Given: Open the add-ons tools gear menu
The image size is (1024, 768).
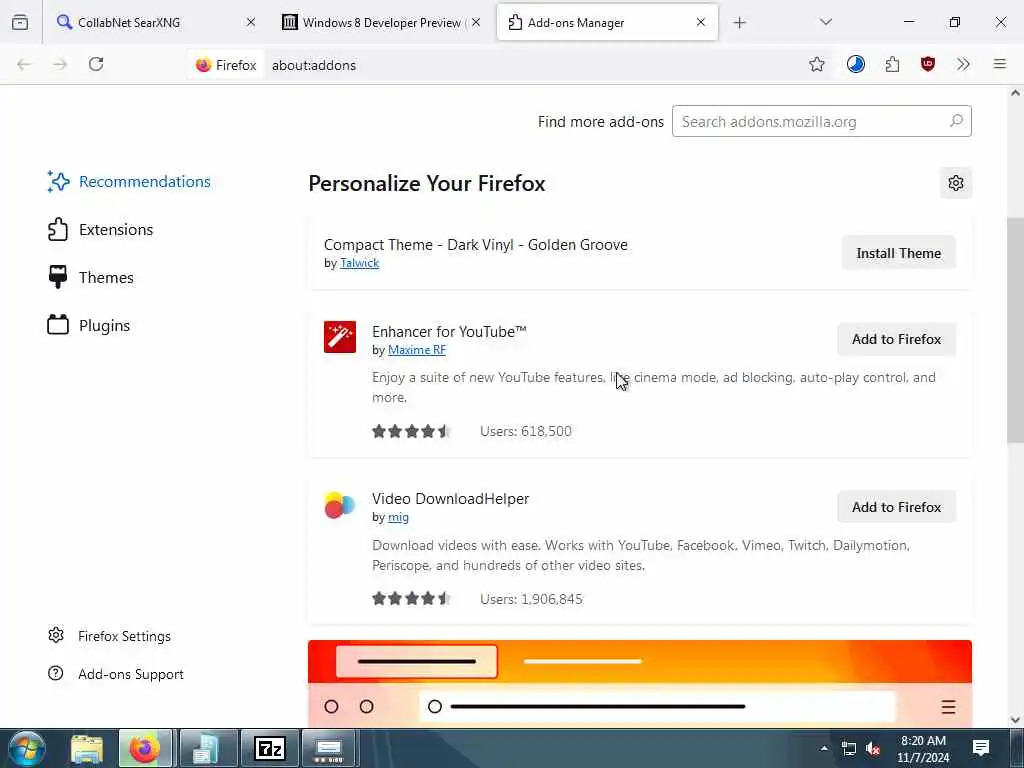Looking at the screenshot, I should pyautogui.click(x=955, y=183).
